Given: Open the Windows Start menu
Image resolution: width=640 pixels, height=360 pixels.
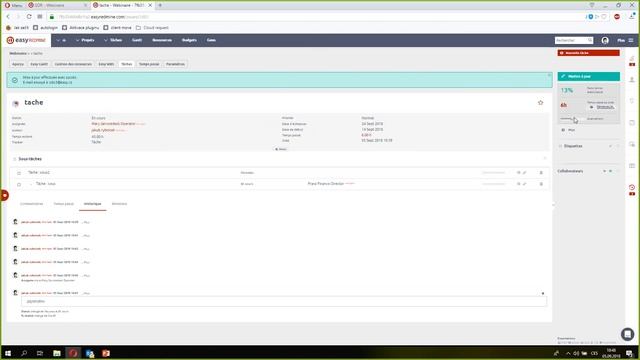Looking at the screenshot, I should coord(8,353).
